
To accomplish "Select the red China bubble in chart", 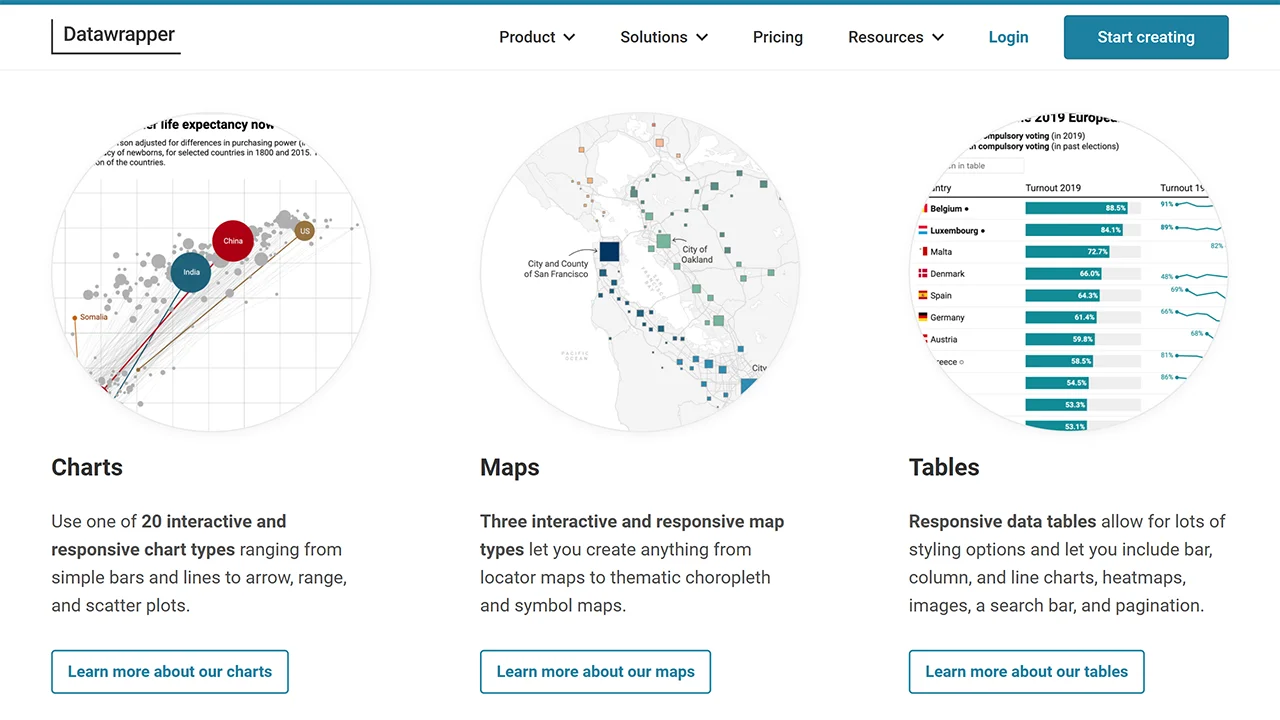I will (233, 241).
